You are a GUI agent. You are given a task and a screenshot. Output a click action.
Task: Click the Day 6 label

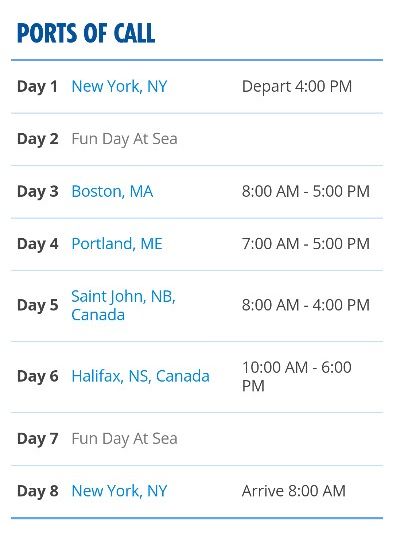tap(38, 376)
